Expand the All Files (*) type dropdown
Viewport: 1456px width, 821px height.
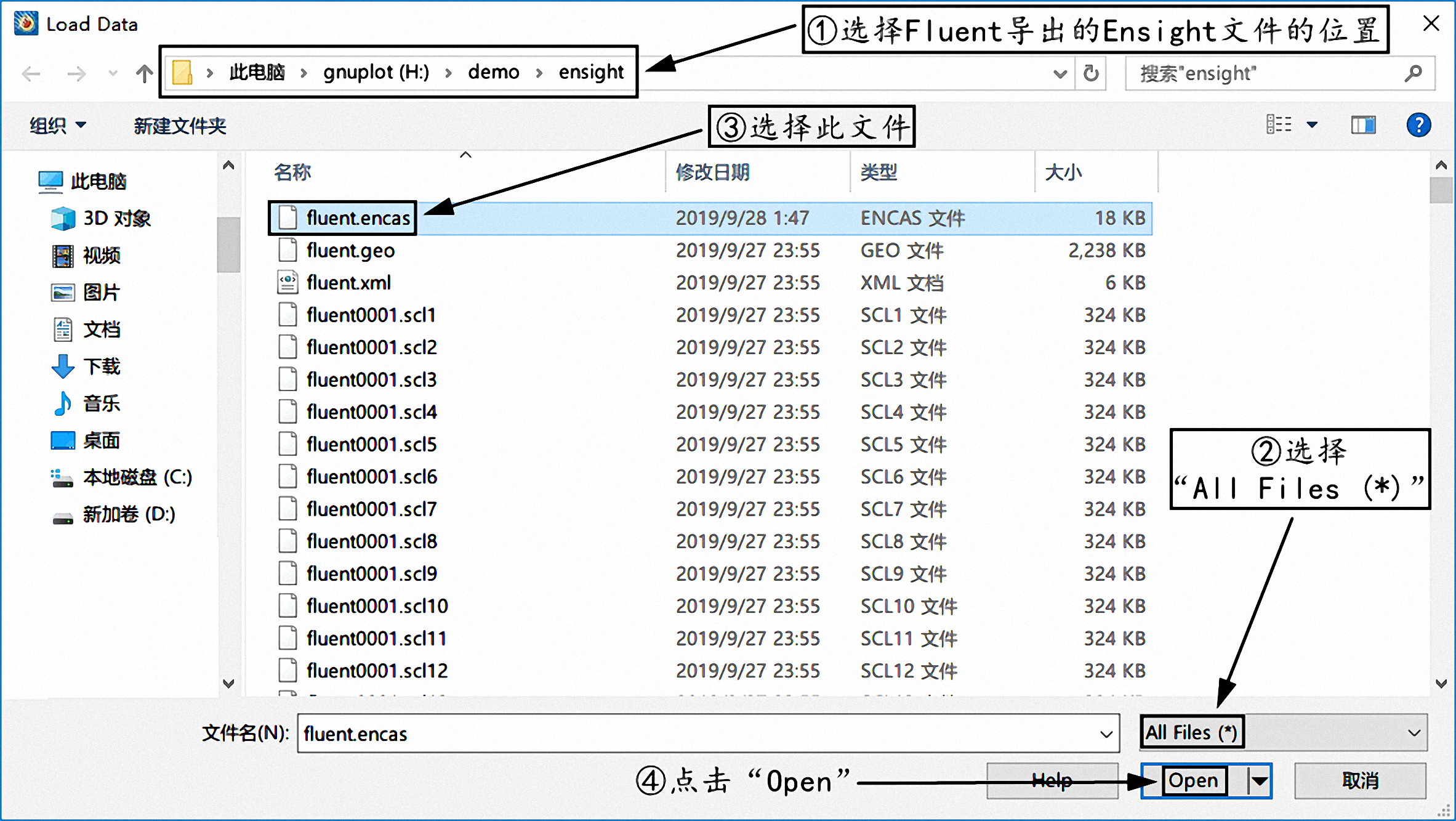coord(1414,733)
